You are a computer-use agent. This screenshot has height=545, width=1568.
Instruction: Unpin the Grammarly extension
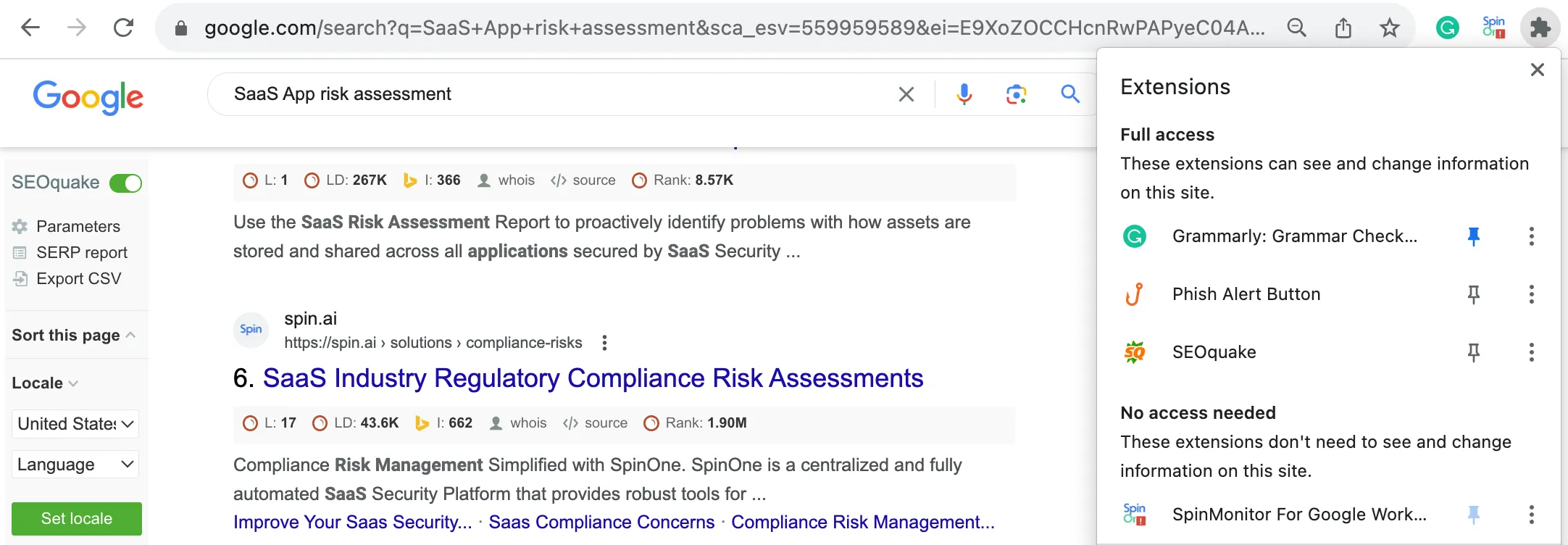pyautogui.click(x=1475, y=236)
